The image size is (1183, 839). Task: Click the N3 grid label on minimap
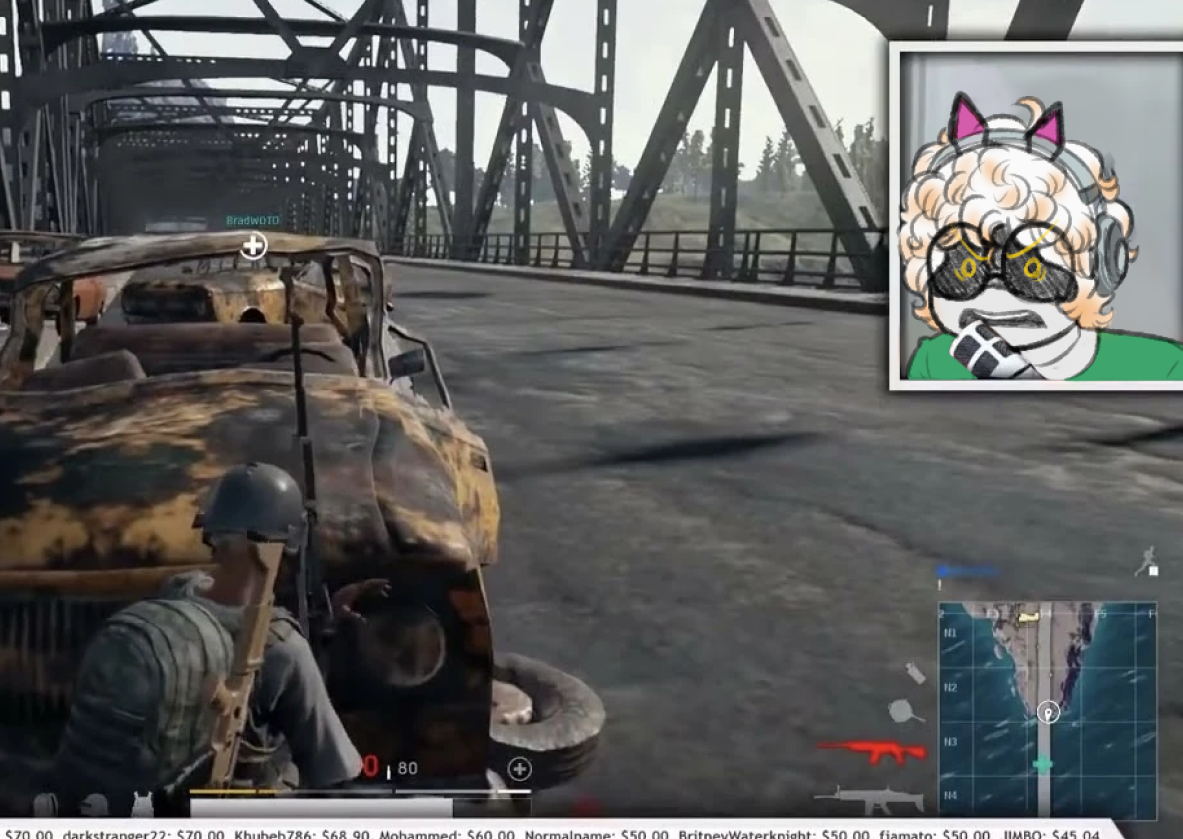click(x=950, y=742)
